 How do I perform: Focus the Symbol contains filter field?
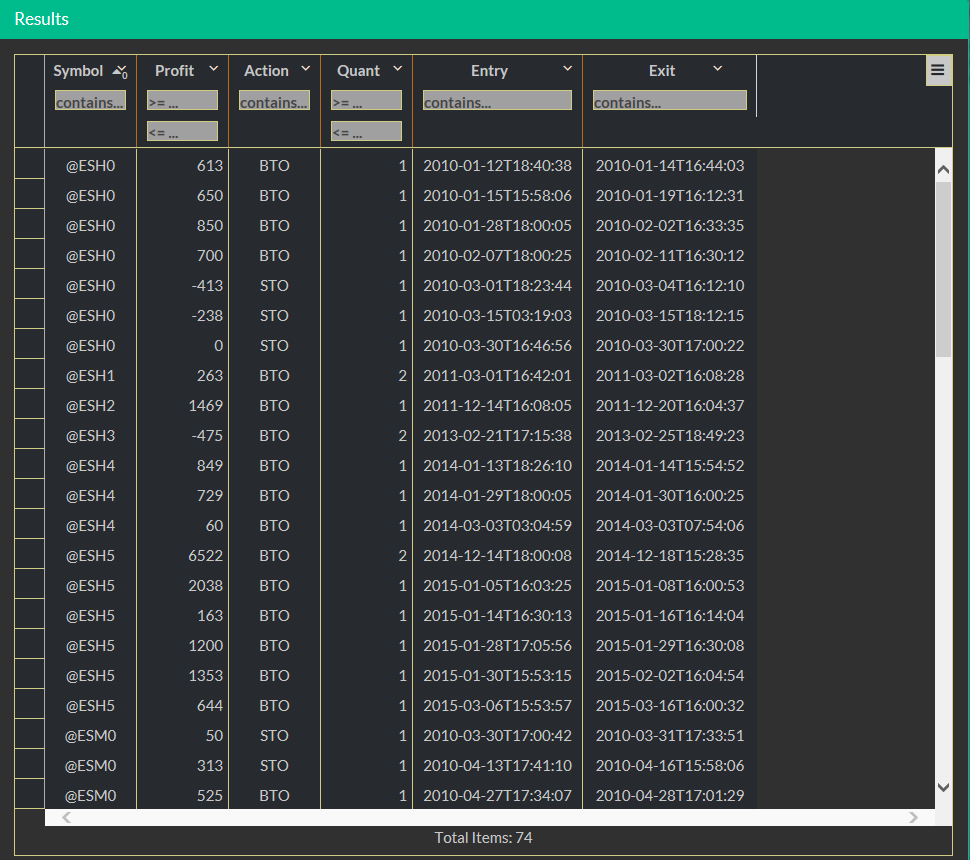90,100
